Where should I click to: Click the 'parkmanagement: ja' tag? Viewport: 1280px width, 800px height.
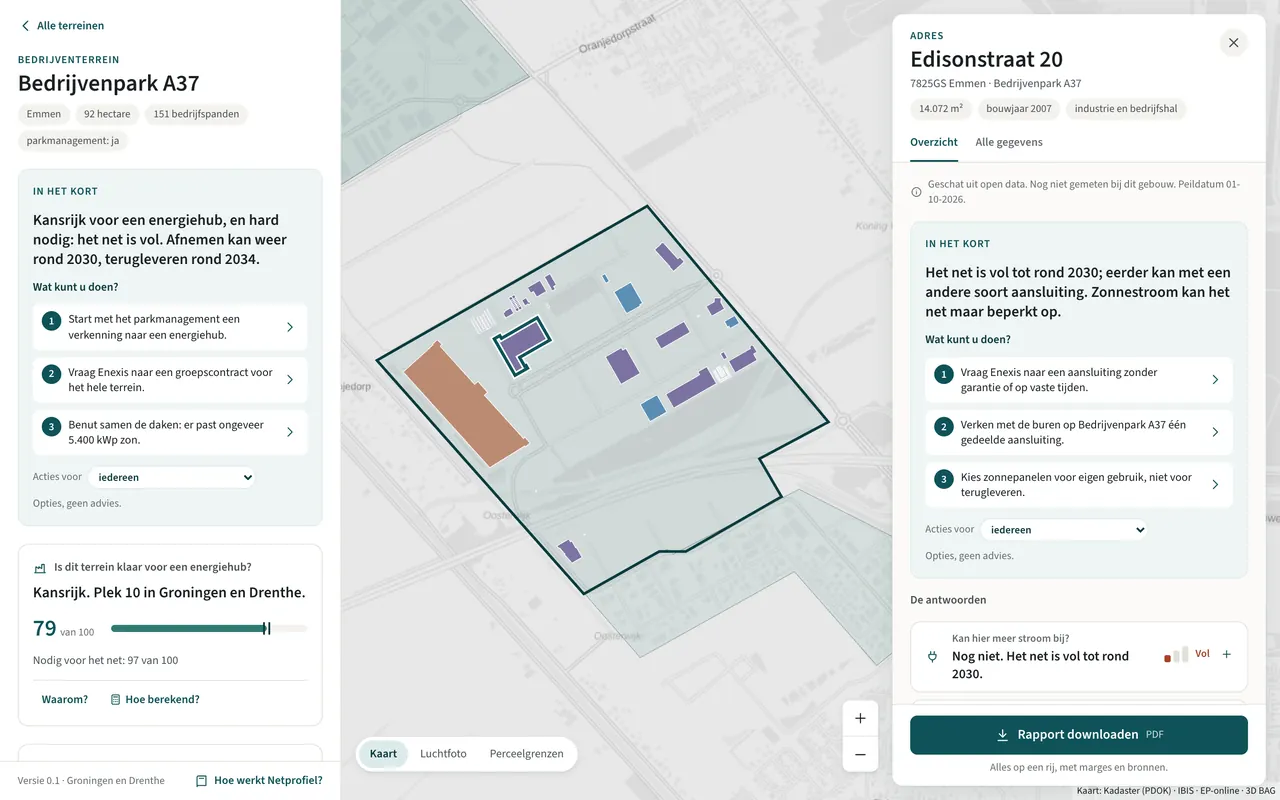click(x=73, y=141)
